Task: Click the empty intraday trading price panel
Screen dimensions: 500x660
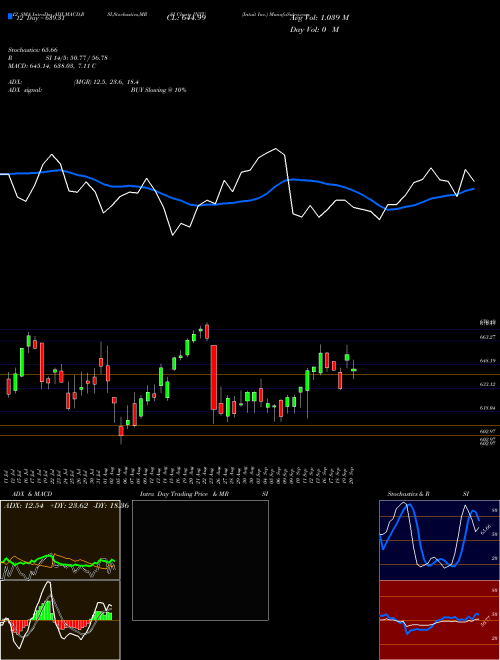Action: [x=200, y=560]
